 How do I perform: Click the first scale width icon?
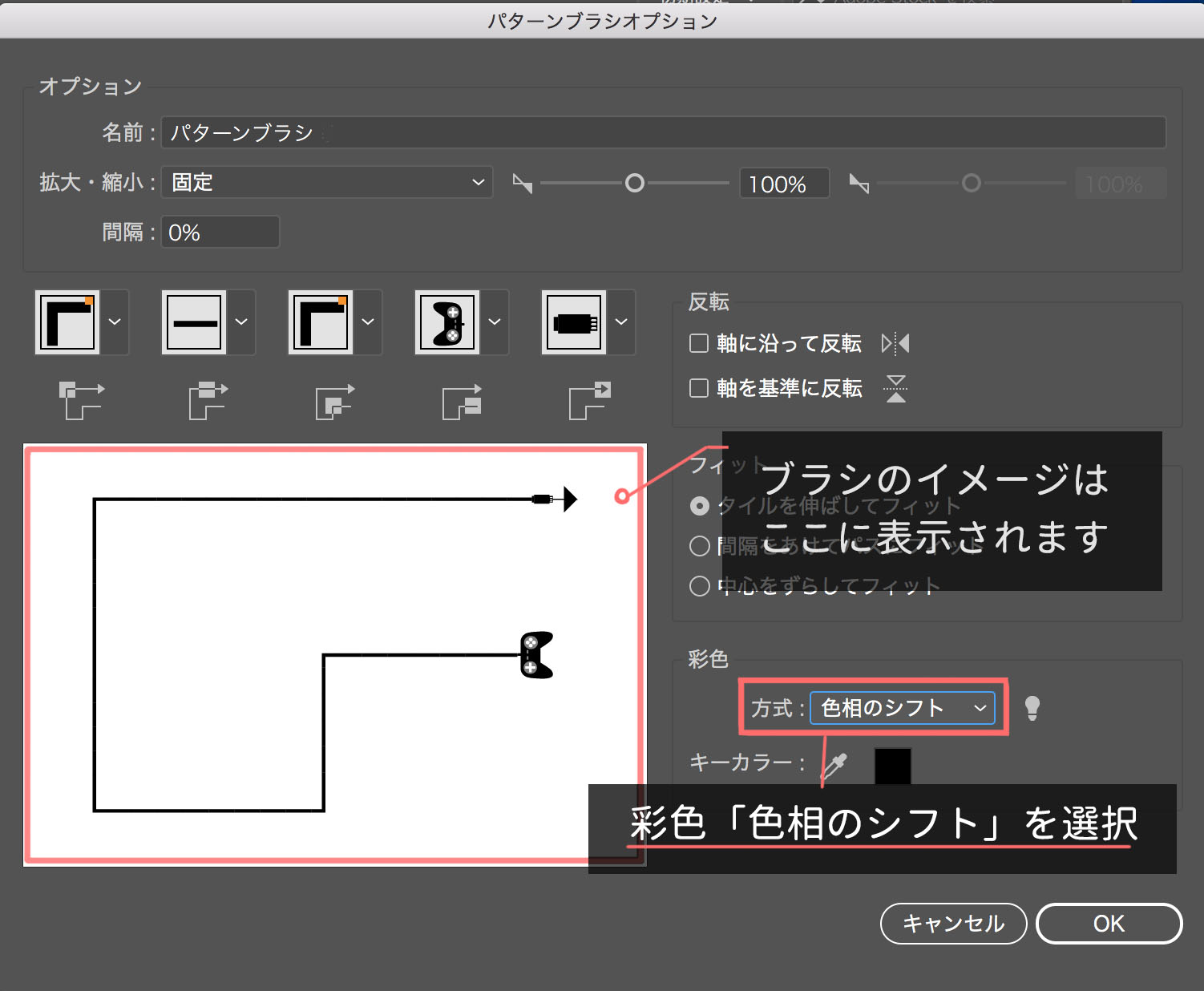click(x=523, y=184)
